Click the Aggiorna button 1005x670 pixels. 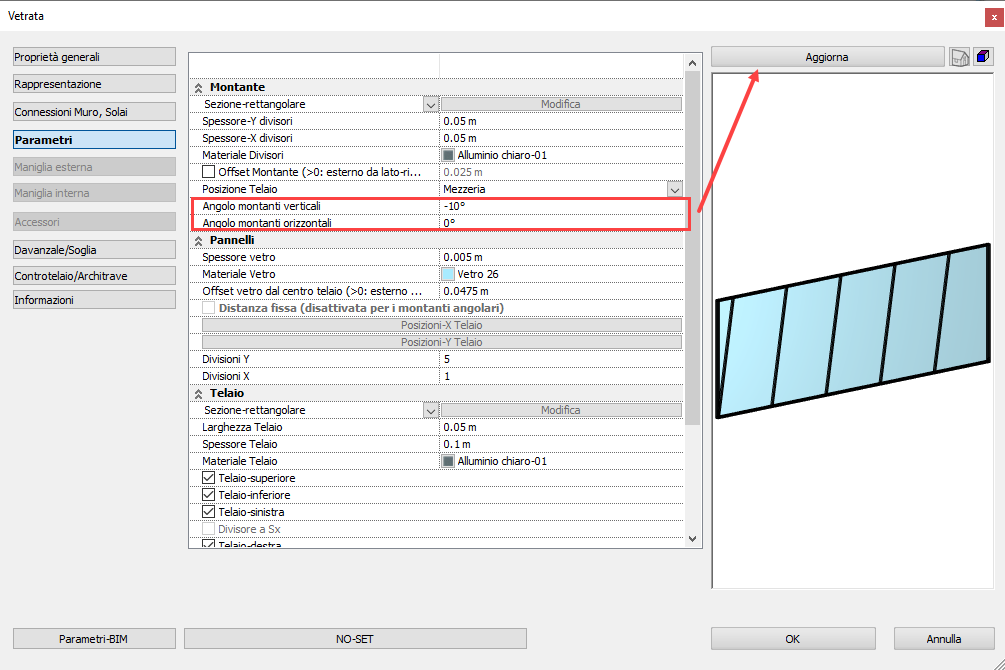pyautogui.click(x=827, y=57)
